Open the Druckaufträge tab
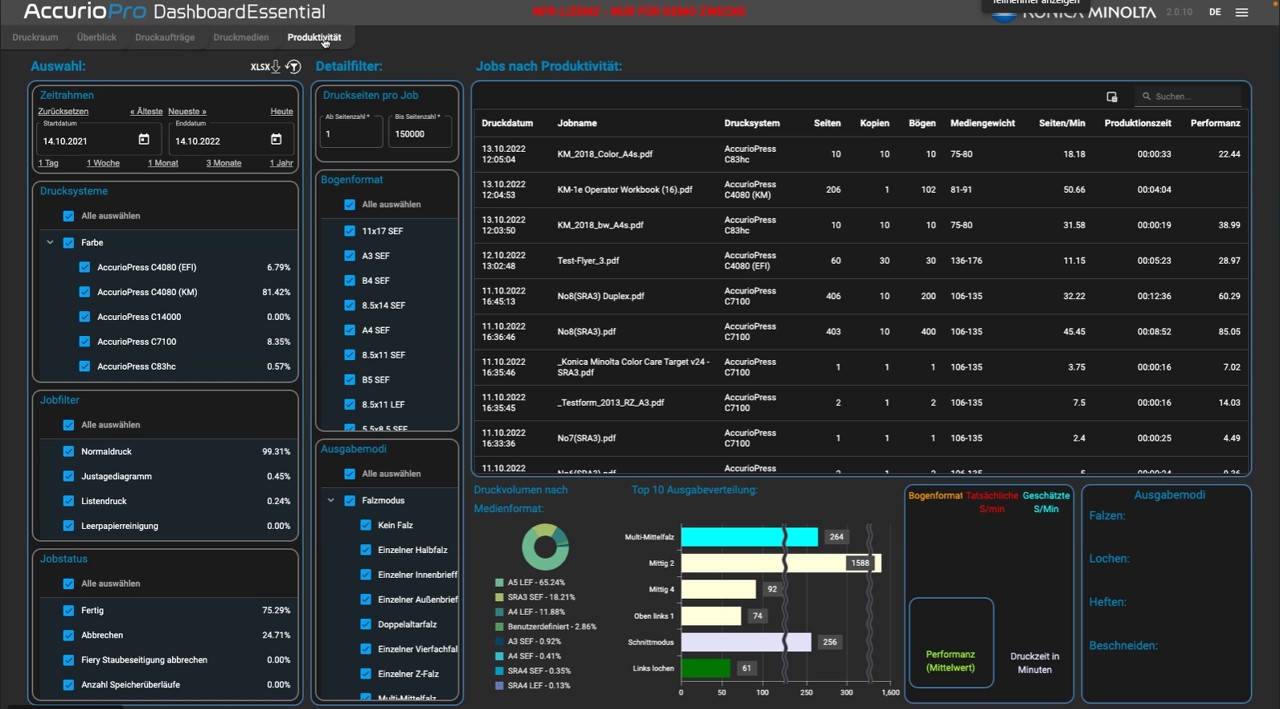This screenshot has width=1280, height=709. (x=165, y=37)
